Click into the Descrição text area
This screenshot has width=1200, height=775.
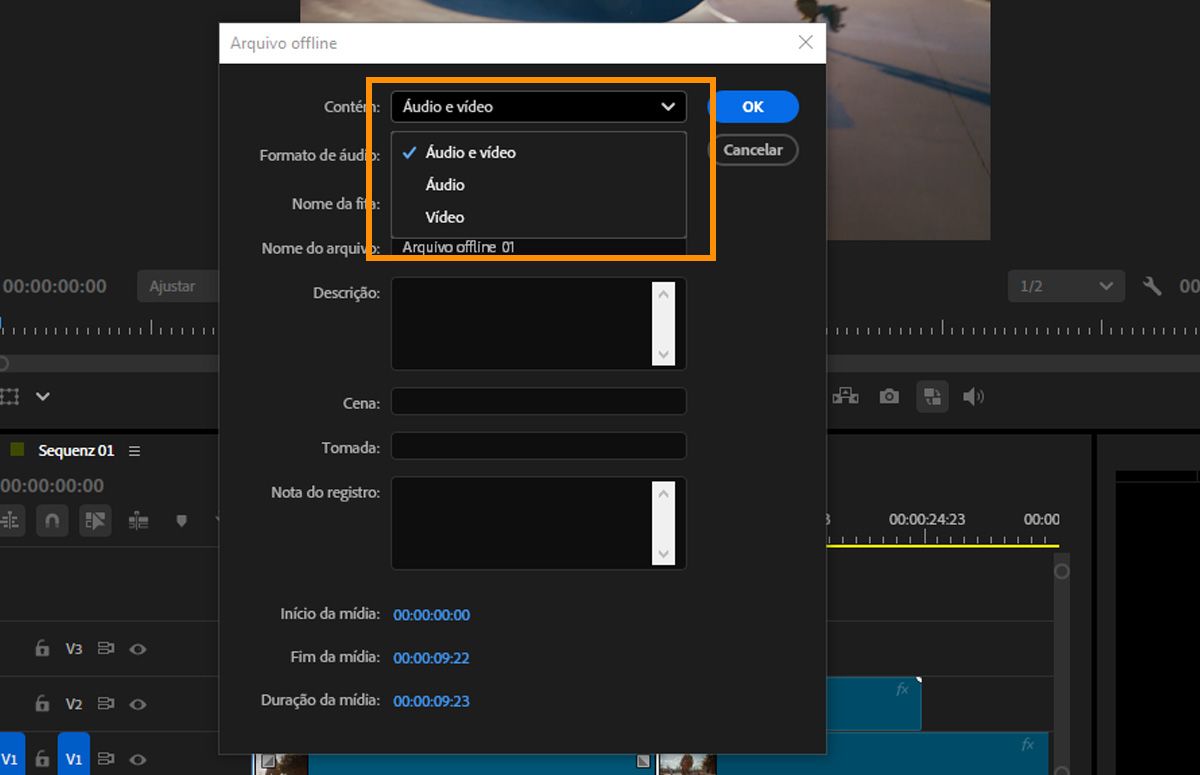(521, 323)
